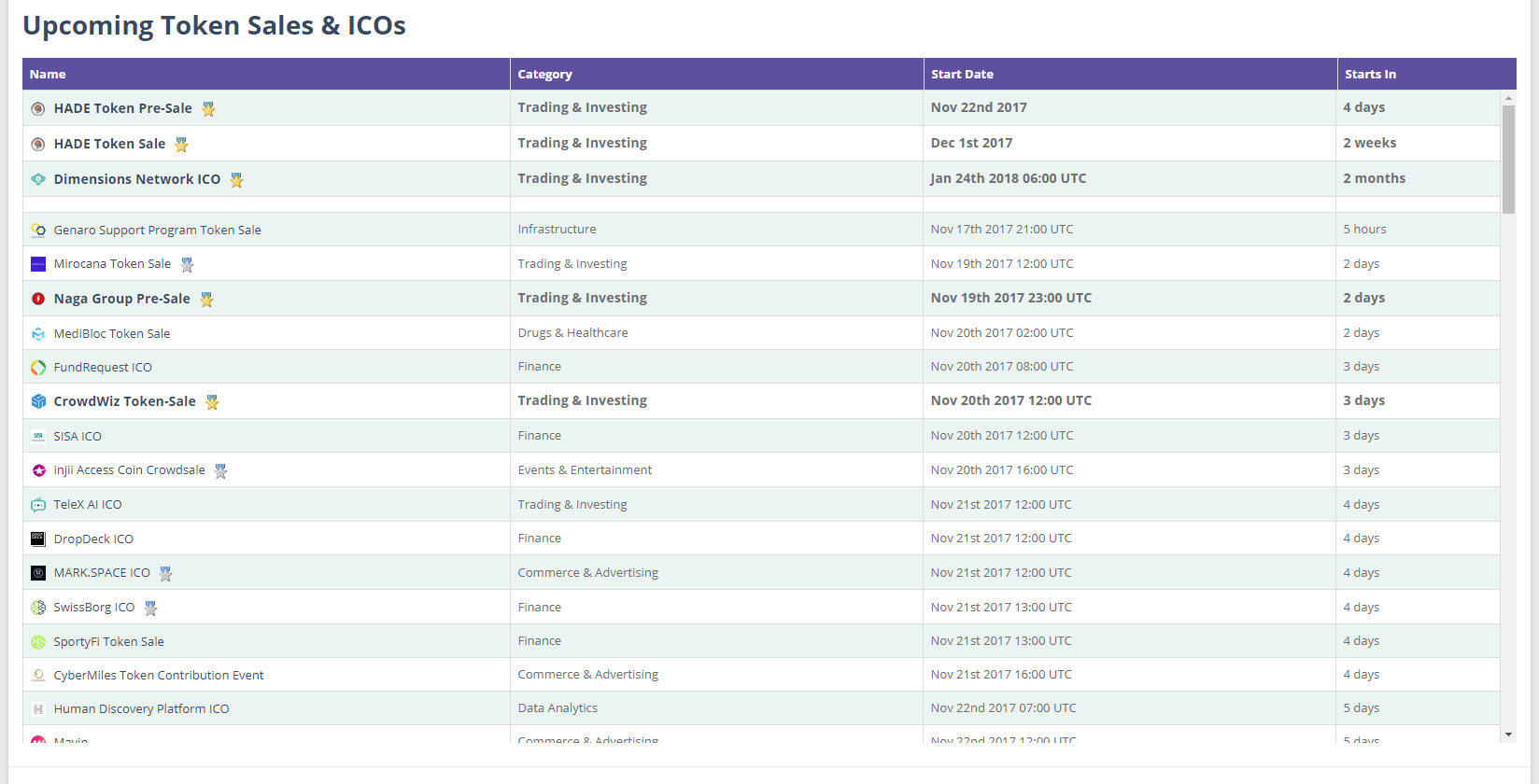The height and width of the screenshot is (784, 1539).
Task: Open the DropDeck ICO listing
Action: (x=93, y=539)
